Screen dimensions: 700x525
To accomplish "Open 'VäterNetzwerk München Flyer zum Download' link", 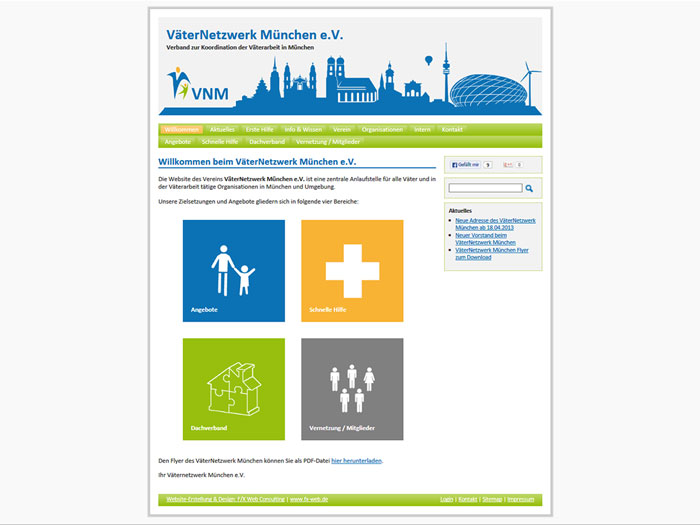I will tap(492, 254).
